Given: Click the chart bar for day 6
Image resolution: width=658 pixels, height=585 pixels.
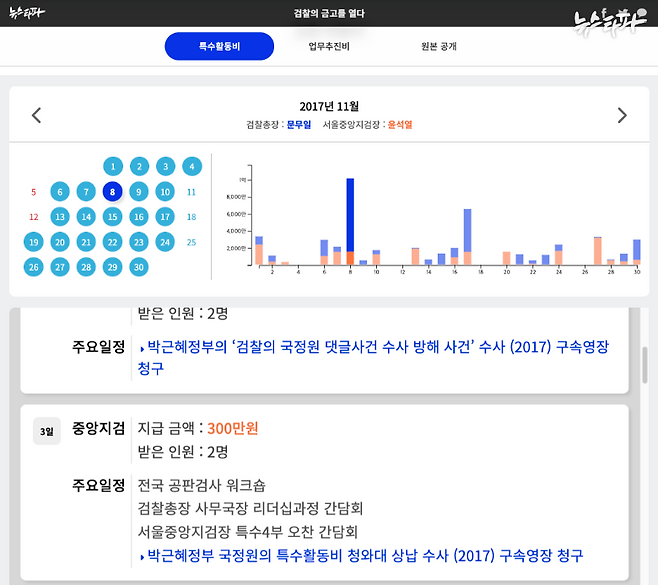Looking at the screenshot, I should (324, 253).
